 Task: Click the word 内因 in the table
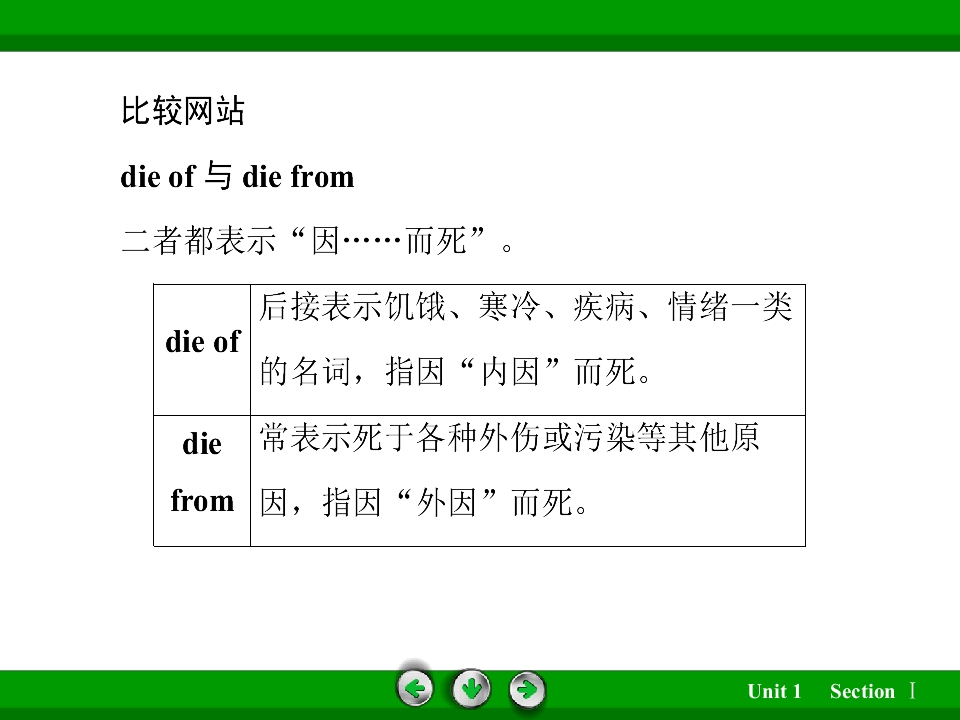click(510, 371)
